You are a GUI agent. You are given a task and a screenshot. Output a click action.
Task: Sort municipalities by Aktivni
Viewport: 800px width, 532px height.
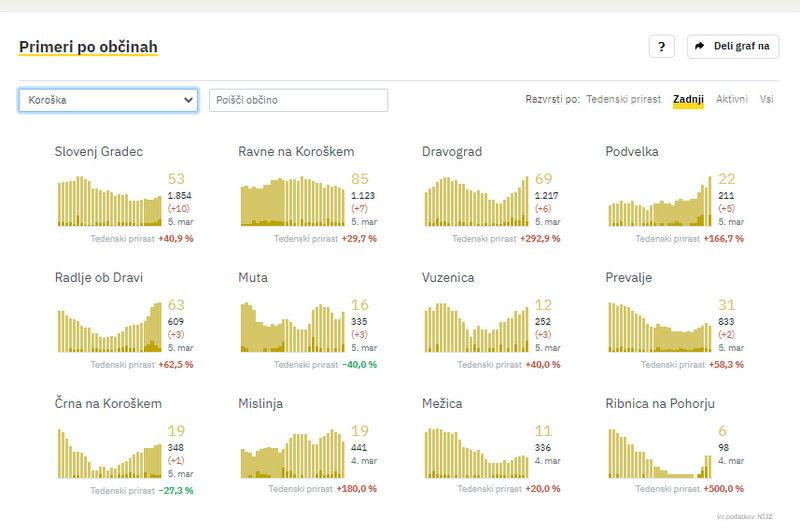731,100
